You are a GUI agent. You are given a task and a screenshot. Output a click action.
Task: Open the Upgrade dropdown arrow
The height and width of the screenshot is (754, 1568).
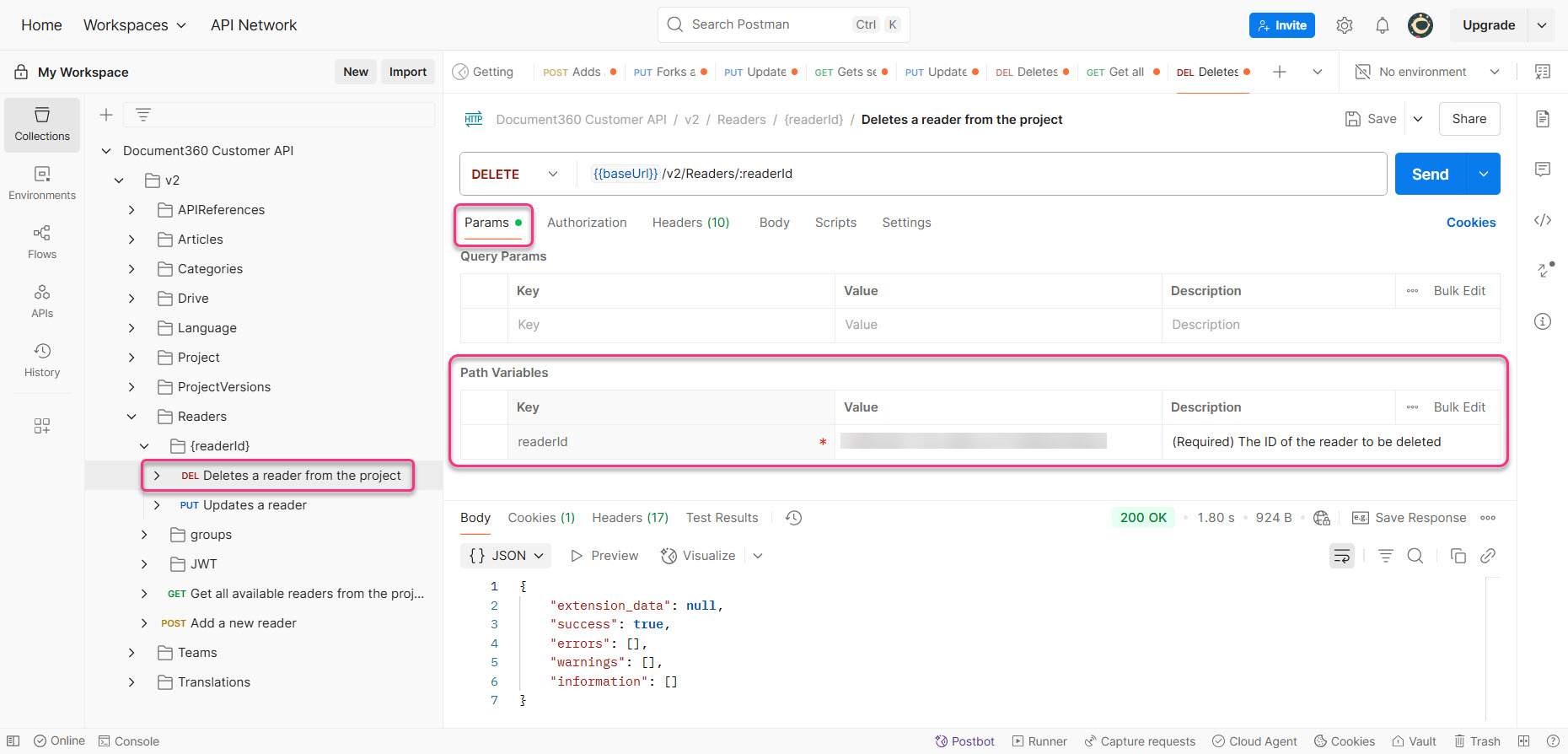1542,25
